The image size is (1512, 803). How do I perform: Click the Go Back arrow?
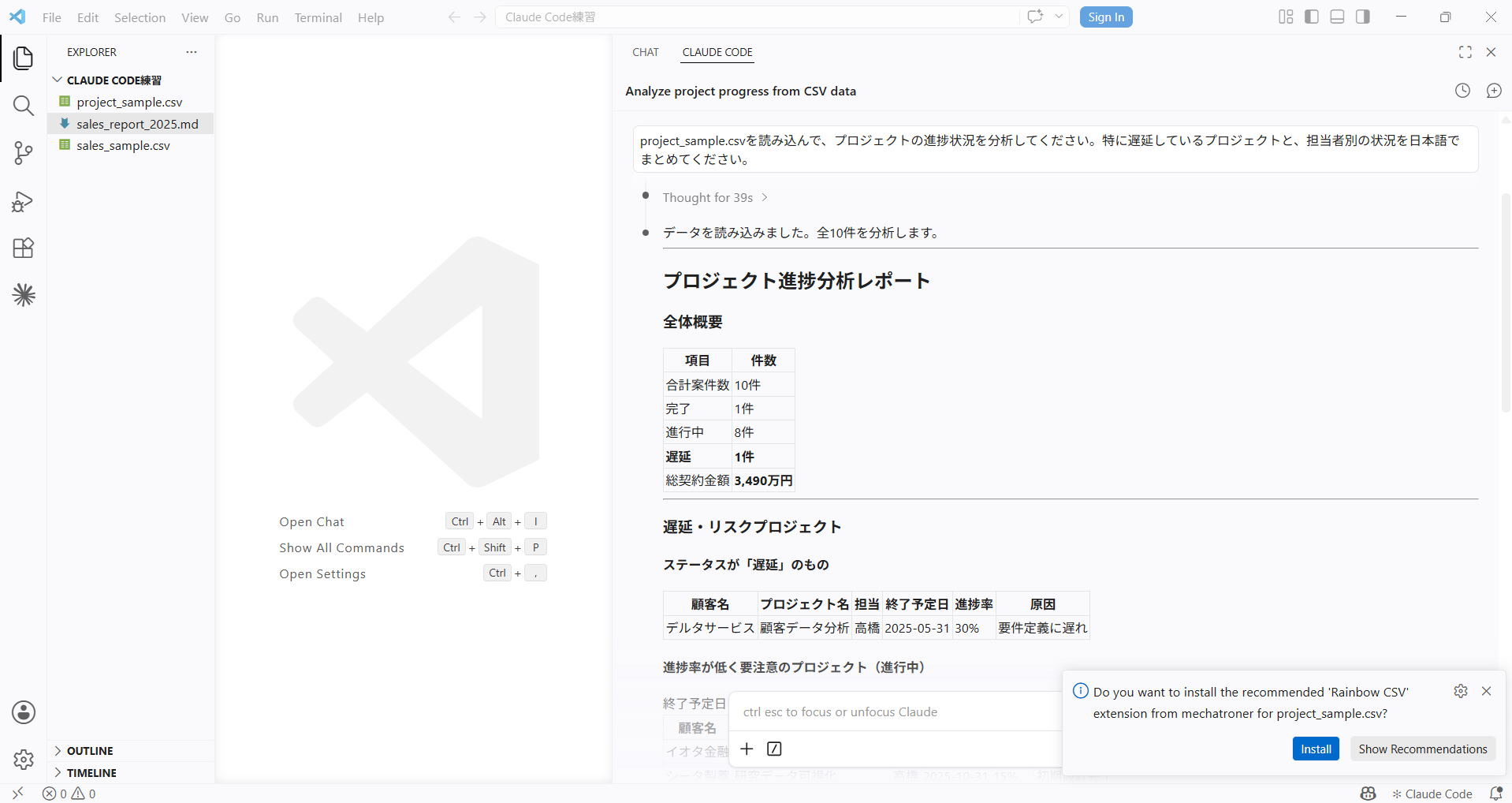tap(454, 17)
